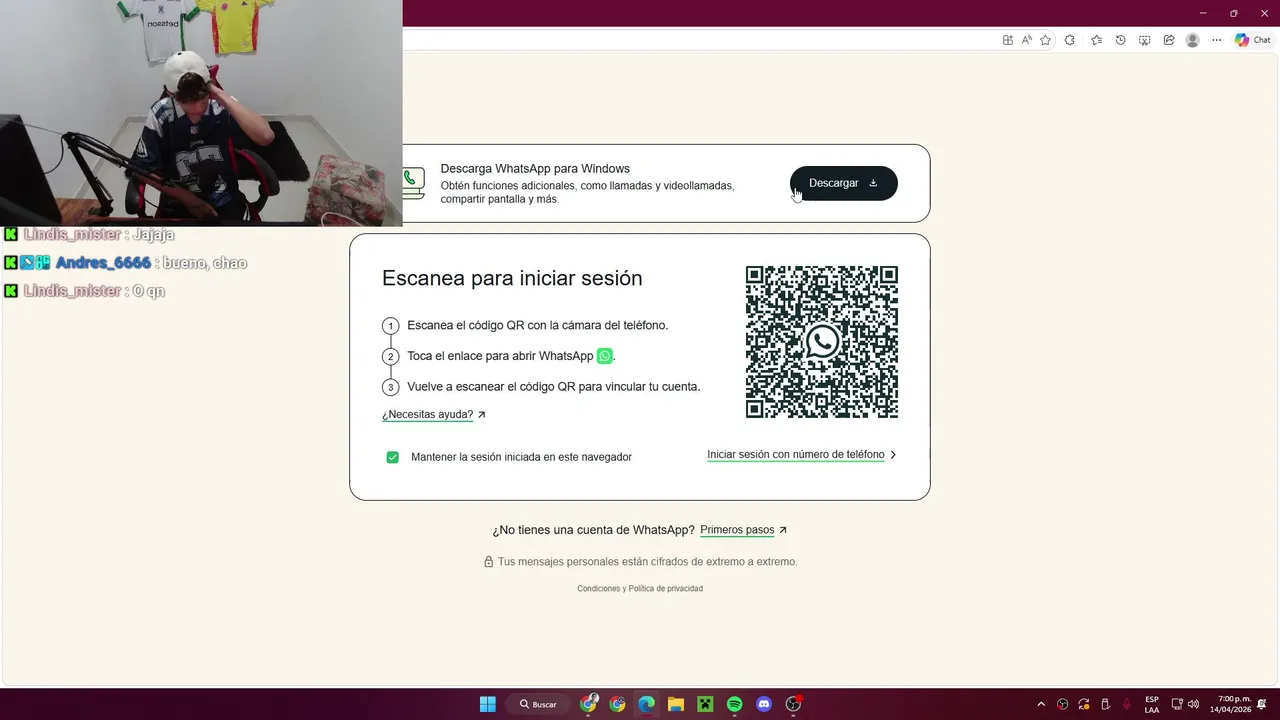Click the Buscar taskbar search box
Image resolution: width=1280 pixels, height=720 pixels.
click(538, 704)
